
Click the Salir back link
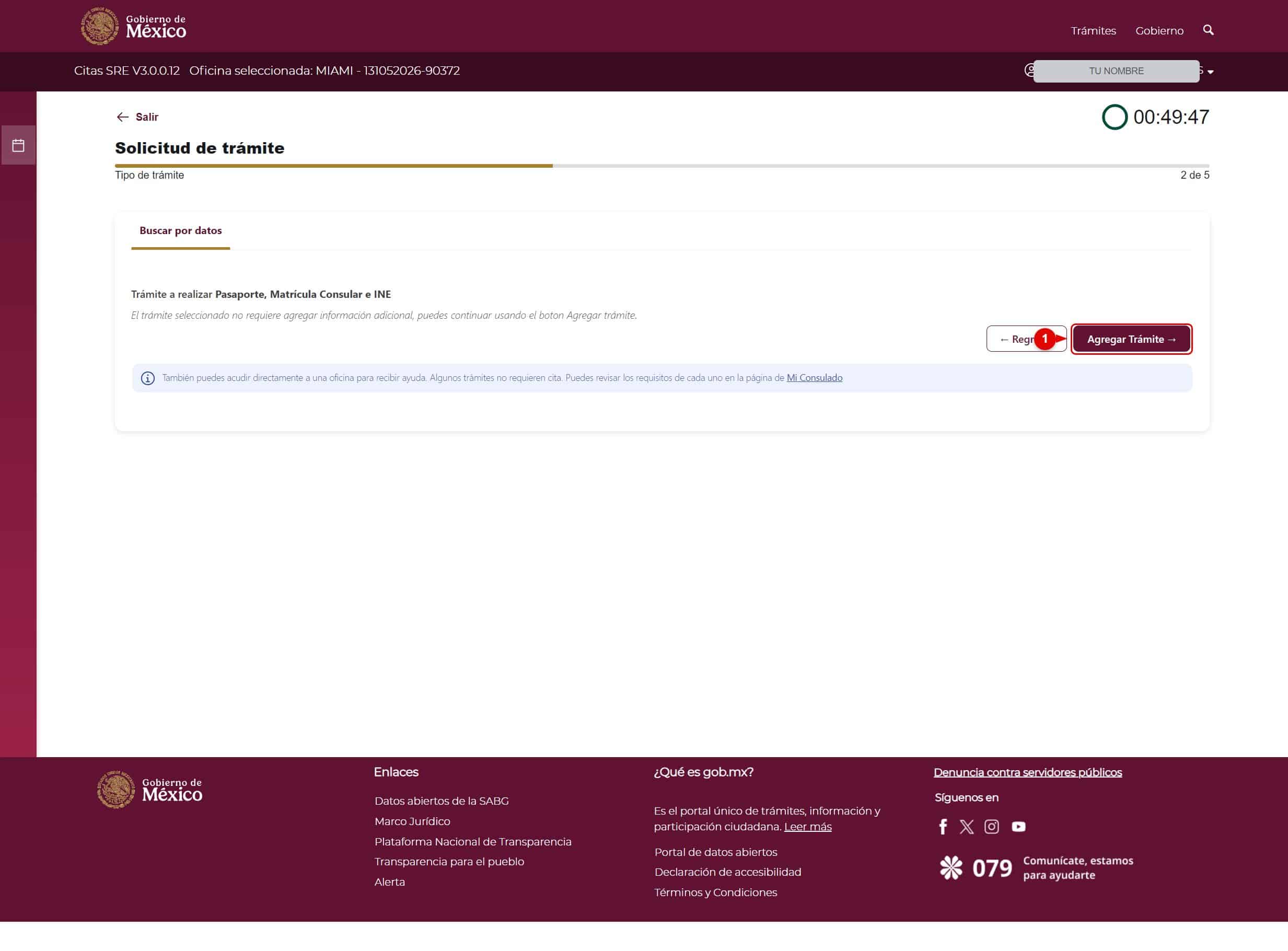[137, 117]
